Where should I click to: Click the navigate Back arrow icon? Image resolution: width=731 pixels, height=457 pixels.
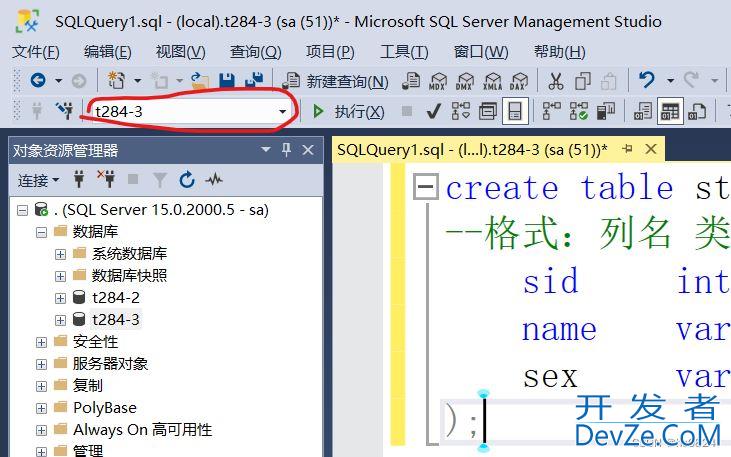[x=38, y=81]
